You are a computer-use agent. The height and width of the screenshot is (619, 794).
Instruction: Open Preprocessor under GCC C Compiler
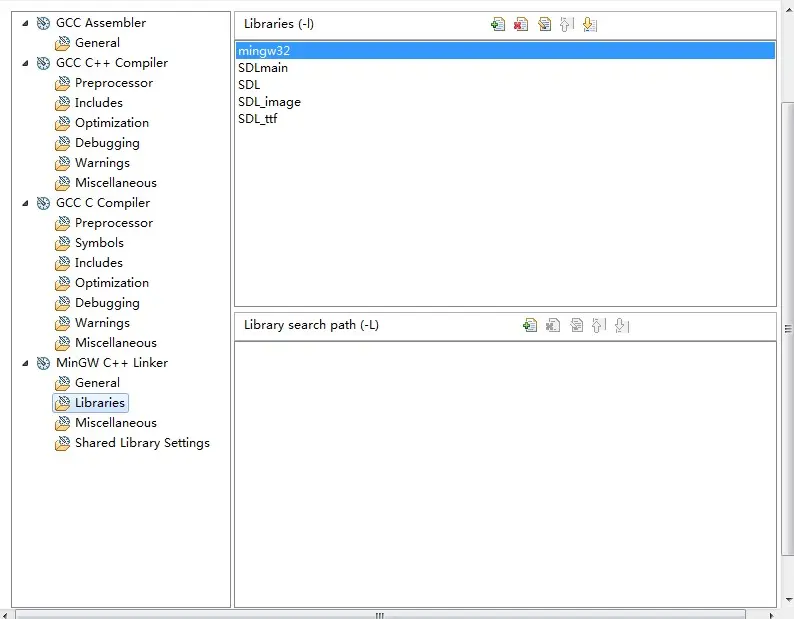114,223
